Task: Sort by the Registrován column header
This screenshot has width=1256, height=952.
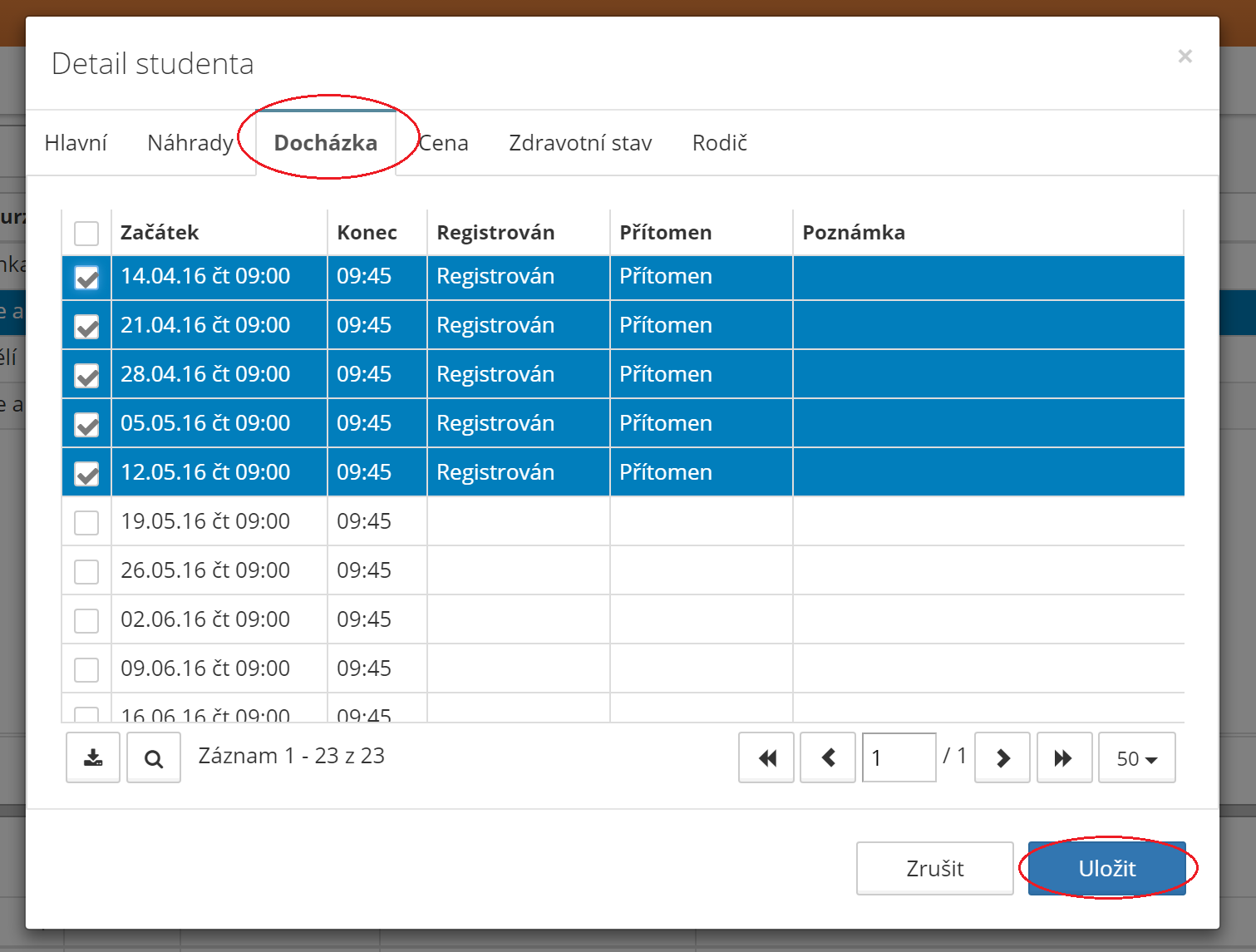Action: pyautogui.click(x=519, y=233)
